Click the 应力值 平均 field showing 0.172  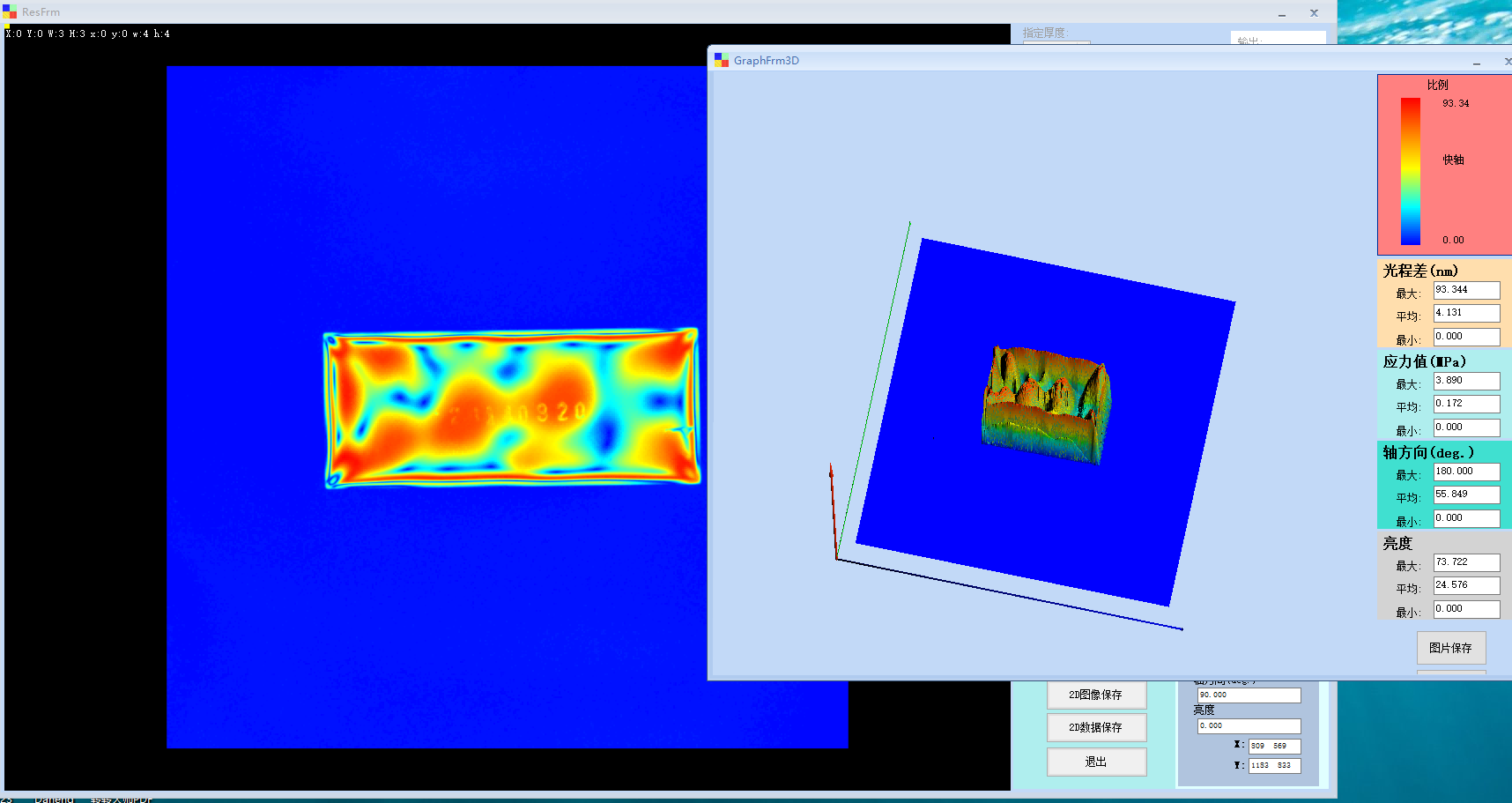pyautogui.click(x=1466, y=404)
